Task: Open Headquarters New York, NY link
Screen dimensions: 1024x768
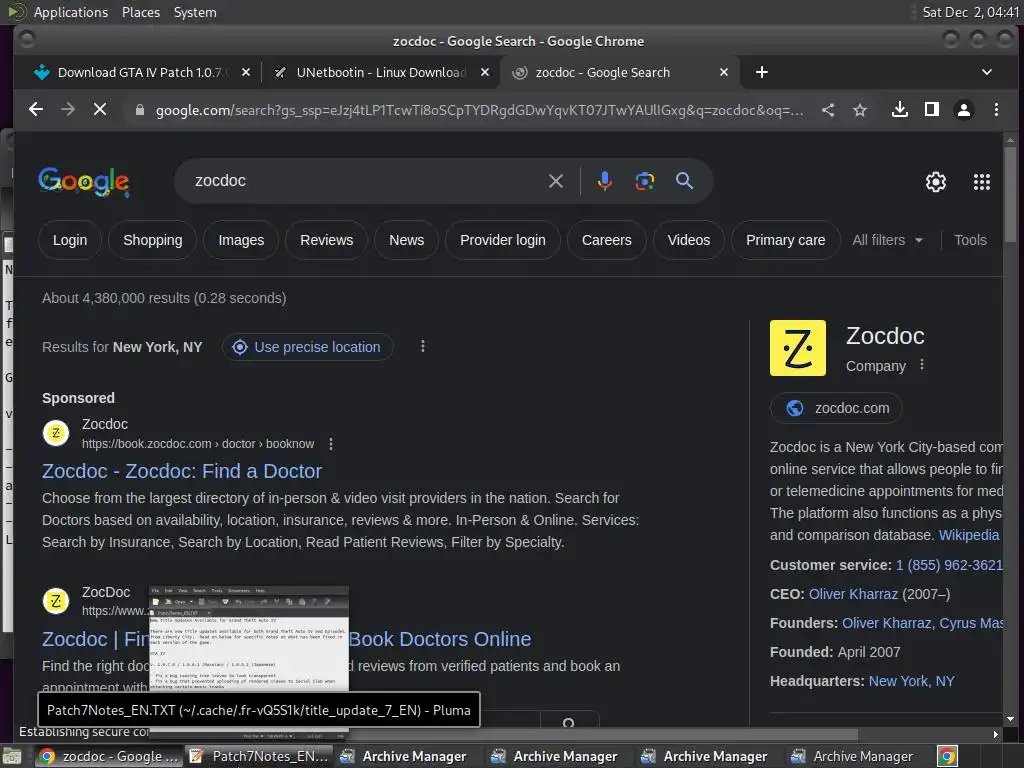Action: 911,681
